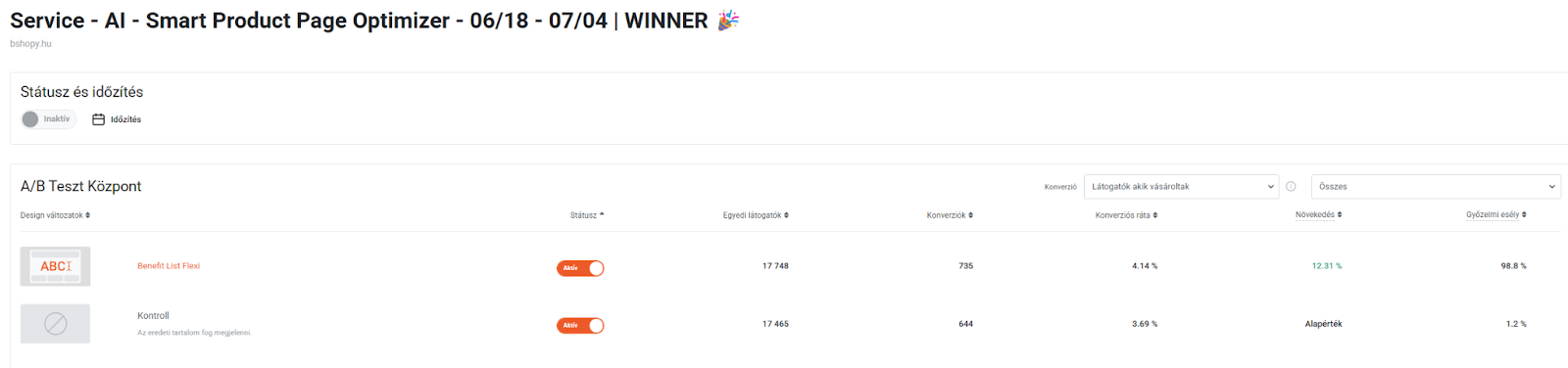Image resolution: width=1568 pixels, height=368 pixels.
Task: Open the Összes filter dropdown
Action: pyautogui.click(x=1436, y=187)
